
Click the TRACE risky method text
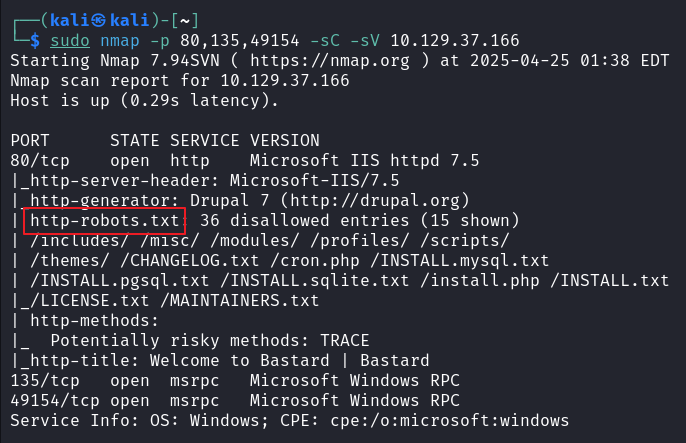point(345,340)
